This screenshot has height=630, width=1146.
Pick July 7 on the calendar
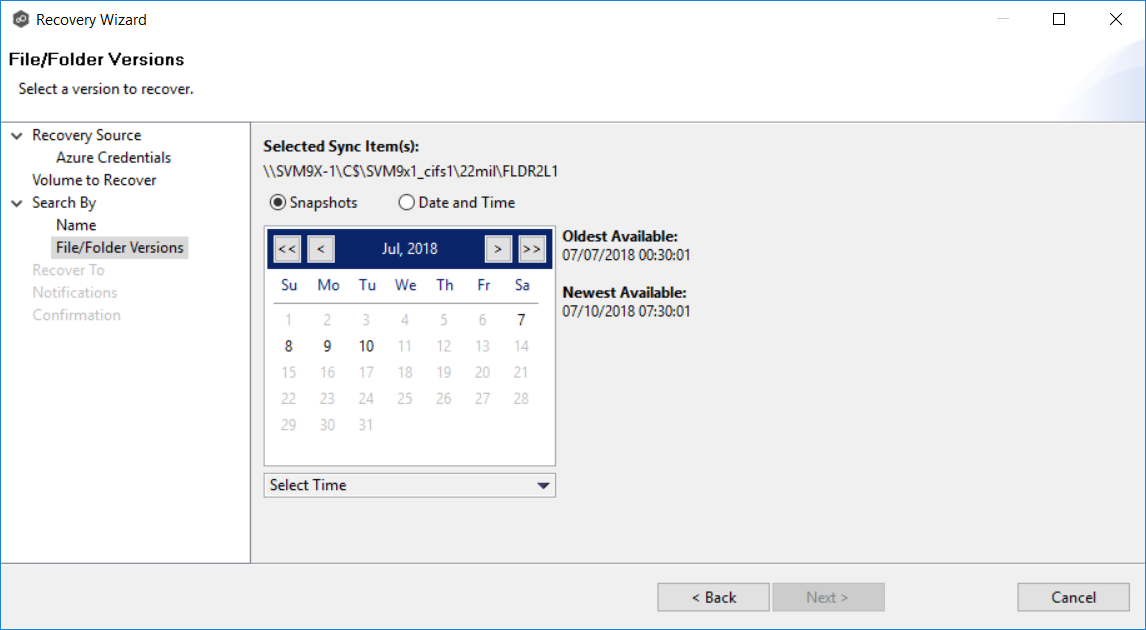coord(521,320)
